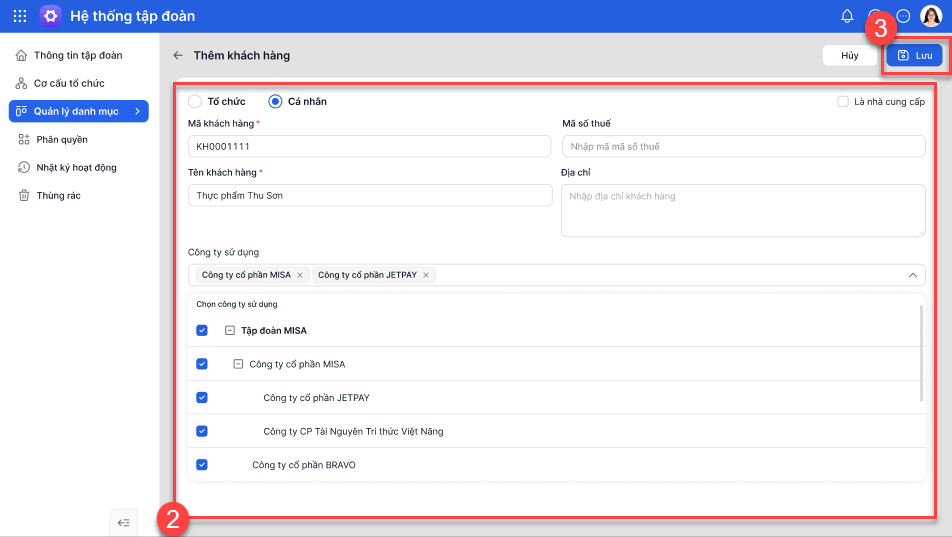Click the Hệ thống tập đoàn gear logo

click(x=50, y=16)
